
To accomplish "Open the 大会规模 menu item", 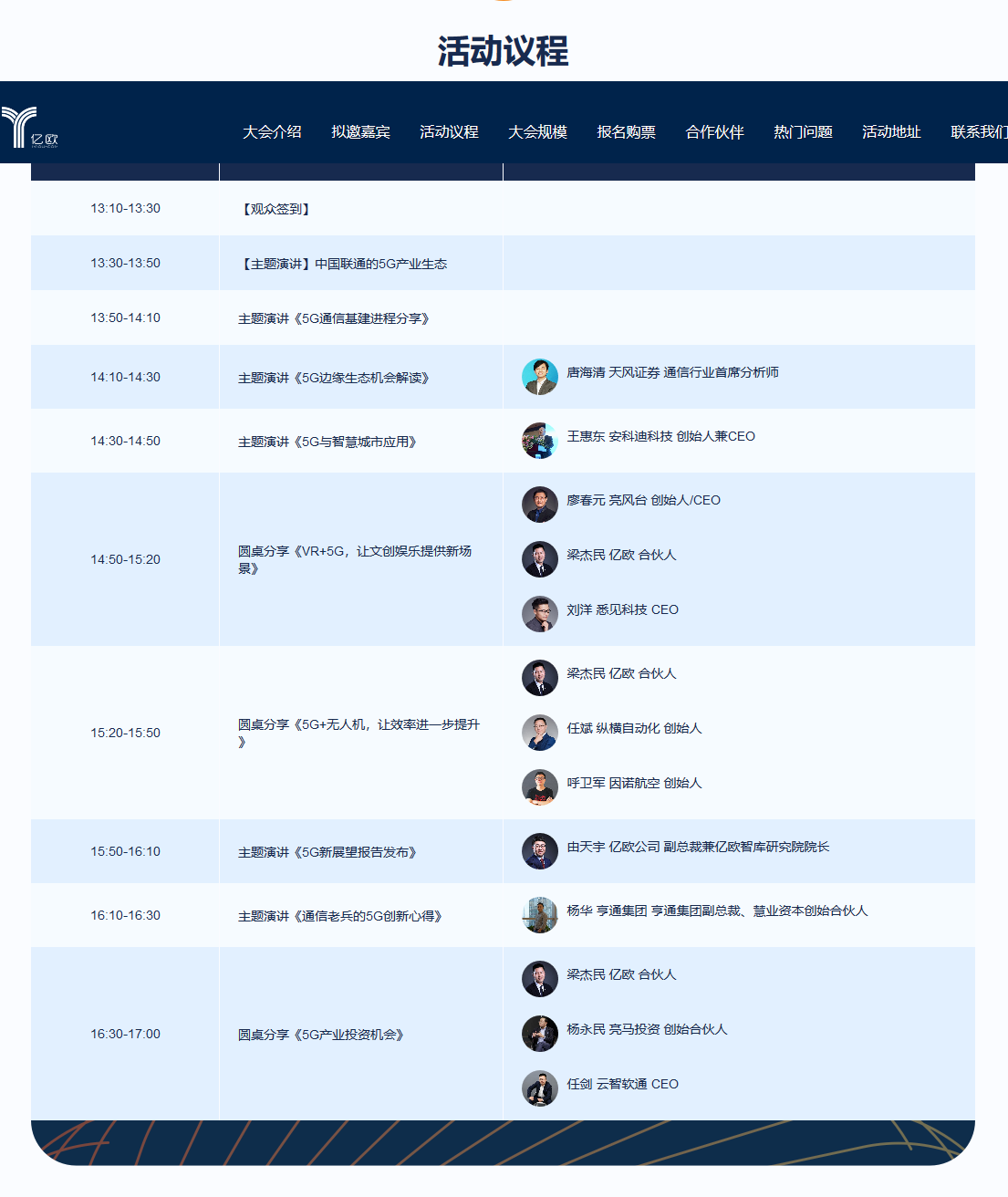I will coord(537,132).
